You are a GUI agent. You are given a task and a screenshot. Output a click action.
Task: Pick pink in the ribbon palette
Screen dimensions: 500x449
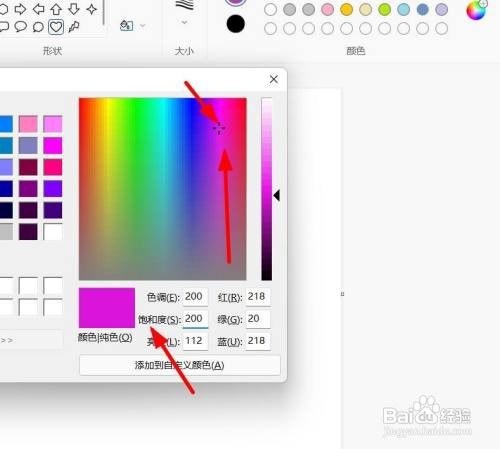[x=327, y=9]
